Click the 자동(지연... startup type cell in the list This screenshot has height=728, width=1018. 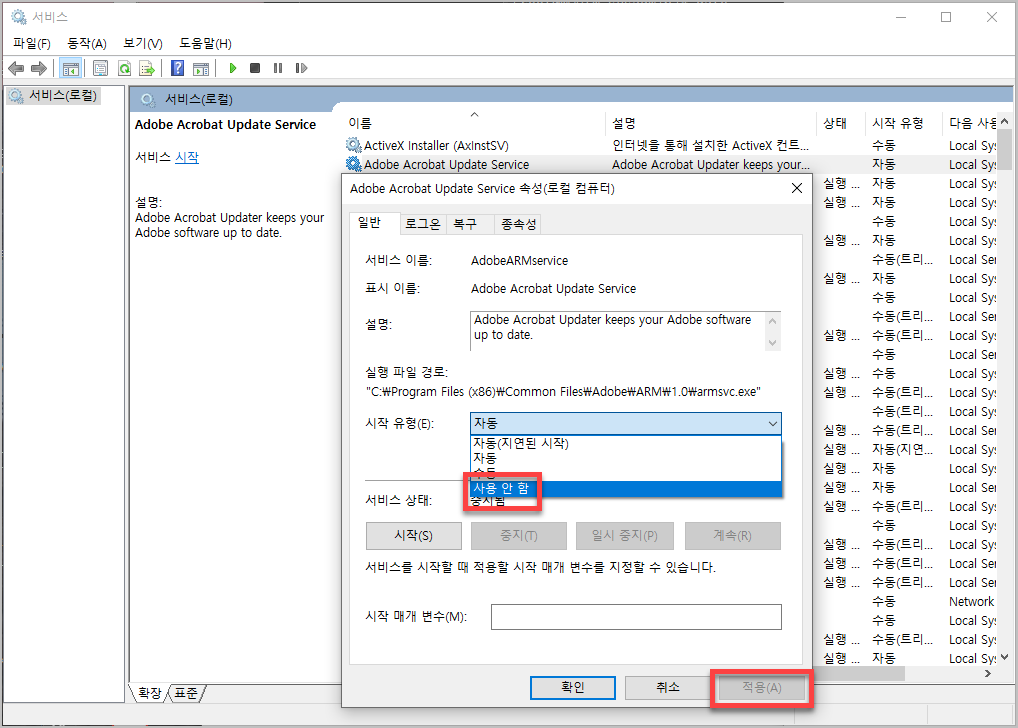(x=902, y=449)
